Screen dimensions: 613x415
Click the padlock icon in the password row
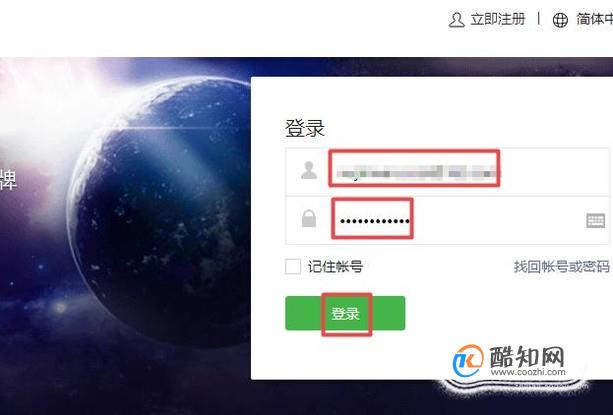pyautogui.click(x=309, y=218)
